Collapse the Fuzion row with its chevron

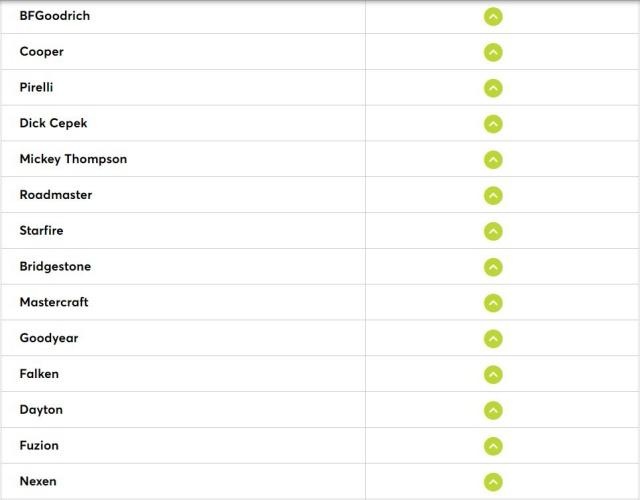(493, 446)
